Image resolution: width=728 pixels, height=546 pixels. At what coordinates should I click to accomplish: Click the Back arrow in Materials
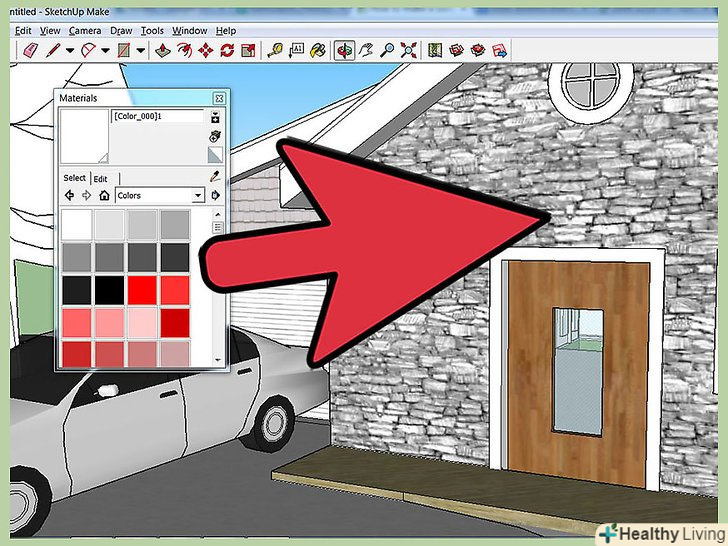coord(70,195)
